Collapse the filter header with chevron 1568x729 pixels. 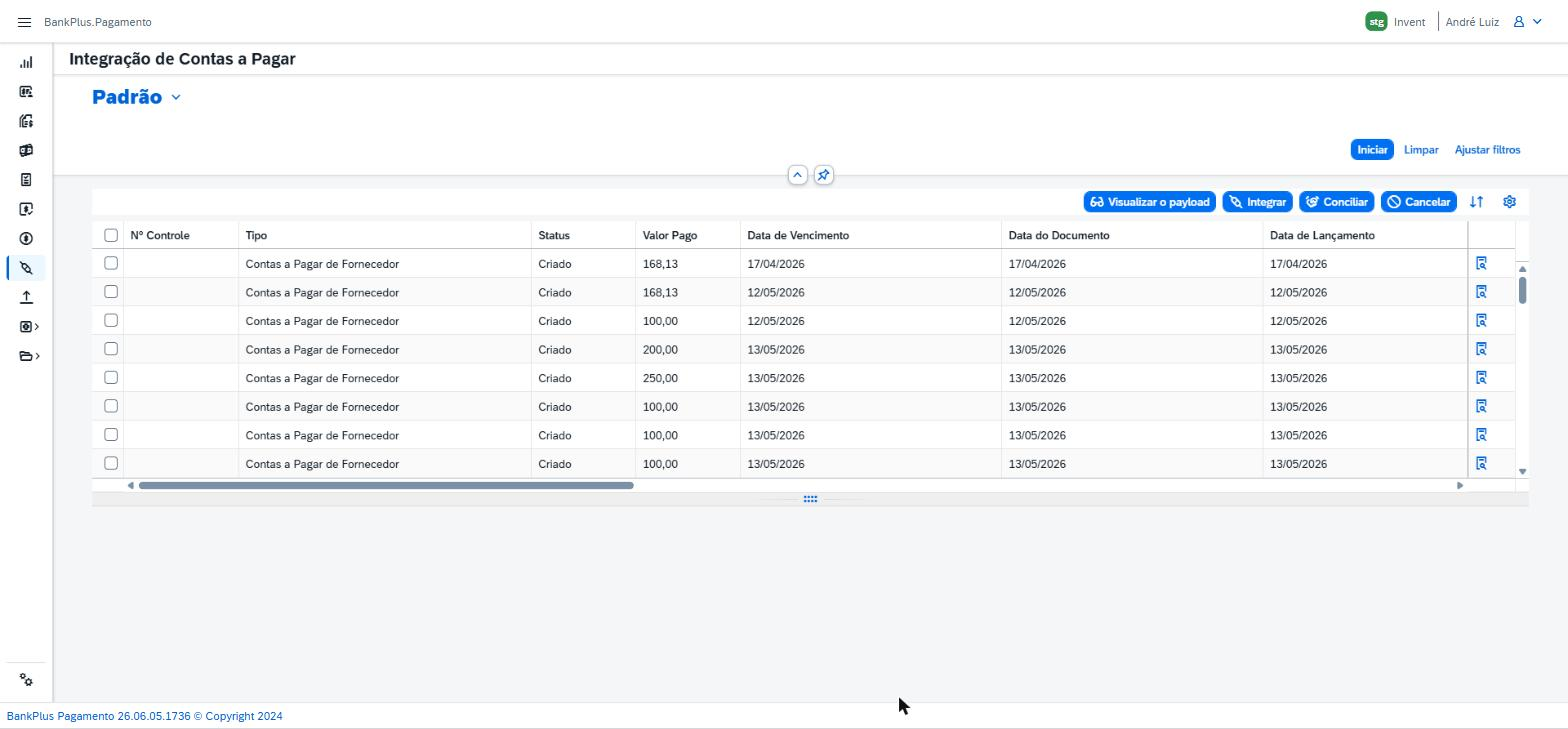pyautogui.click(x=797, y=175)
